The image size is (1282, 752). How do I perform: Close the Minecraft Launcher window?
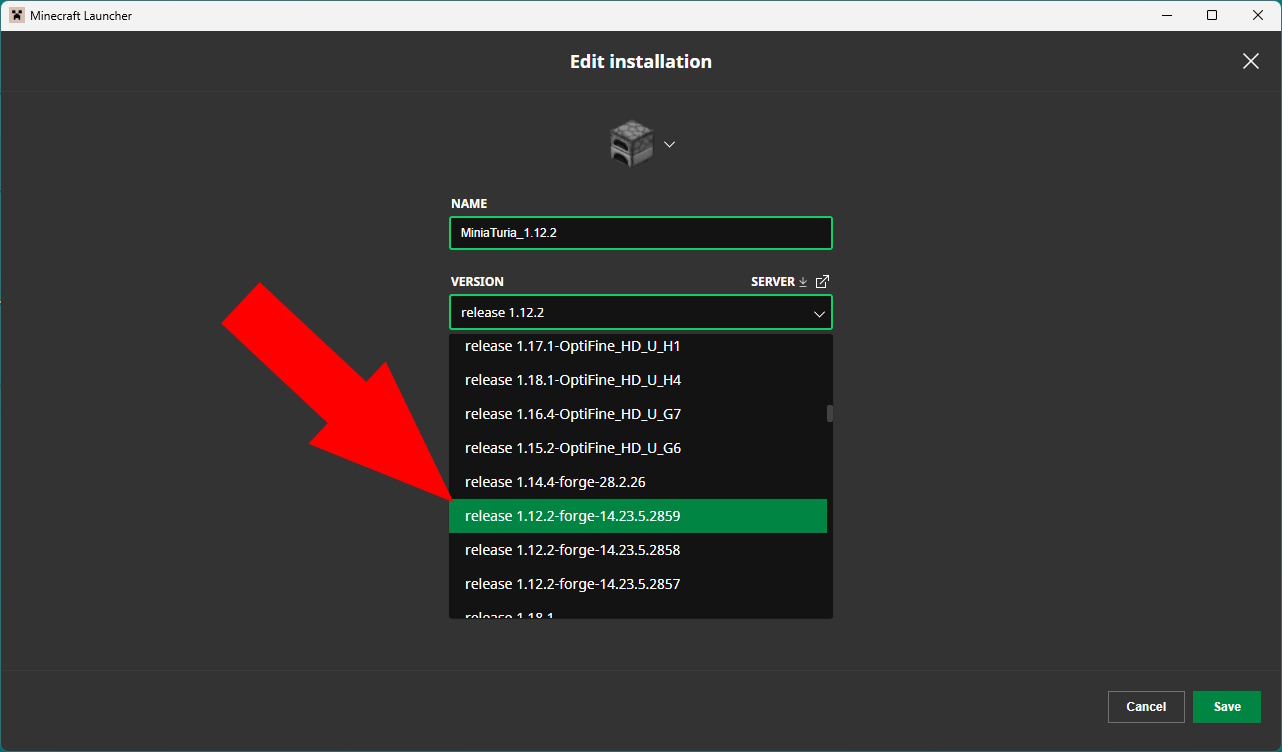pyautogui.click(x=1258, y=15)
